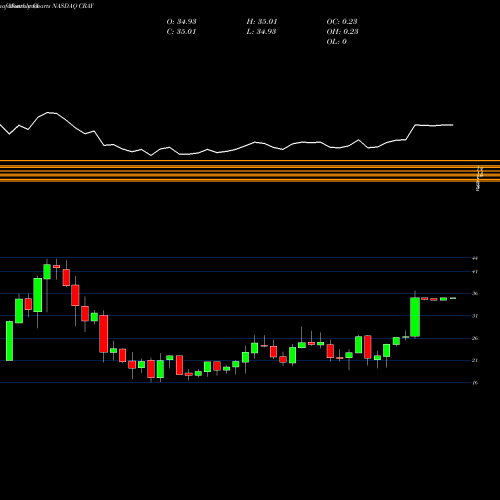Click the price axis label '31'
This screenshot has width=500, height=500.
coord(475,316)
